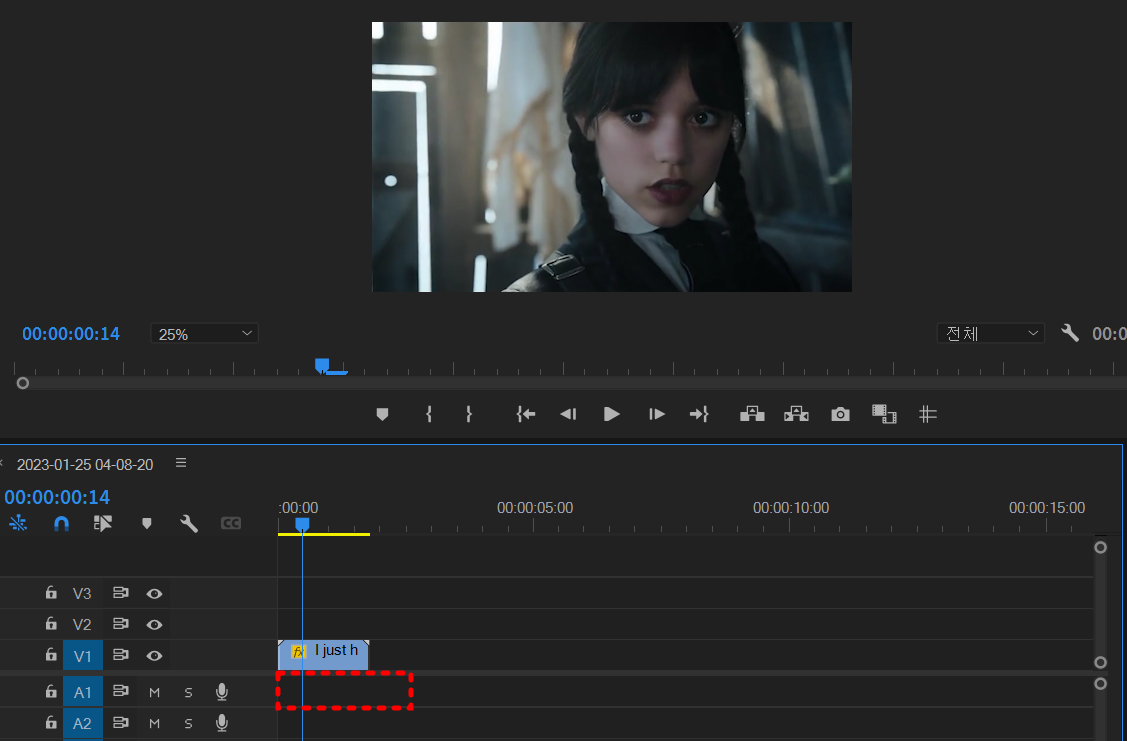Enable voice-over record on A2
This screenshot has height=741, width=1127.
coord(222,722)
